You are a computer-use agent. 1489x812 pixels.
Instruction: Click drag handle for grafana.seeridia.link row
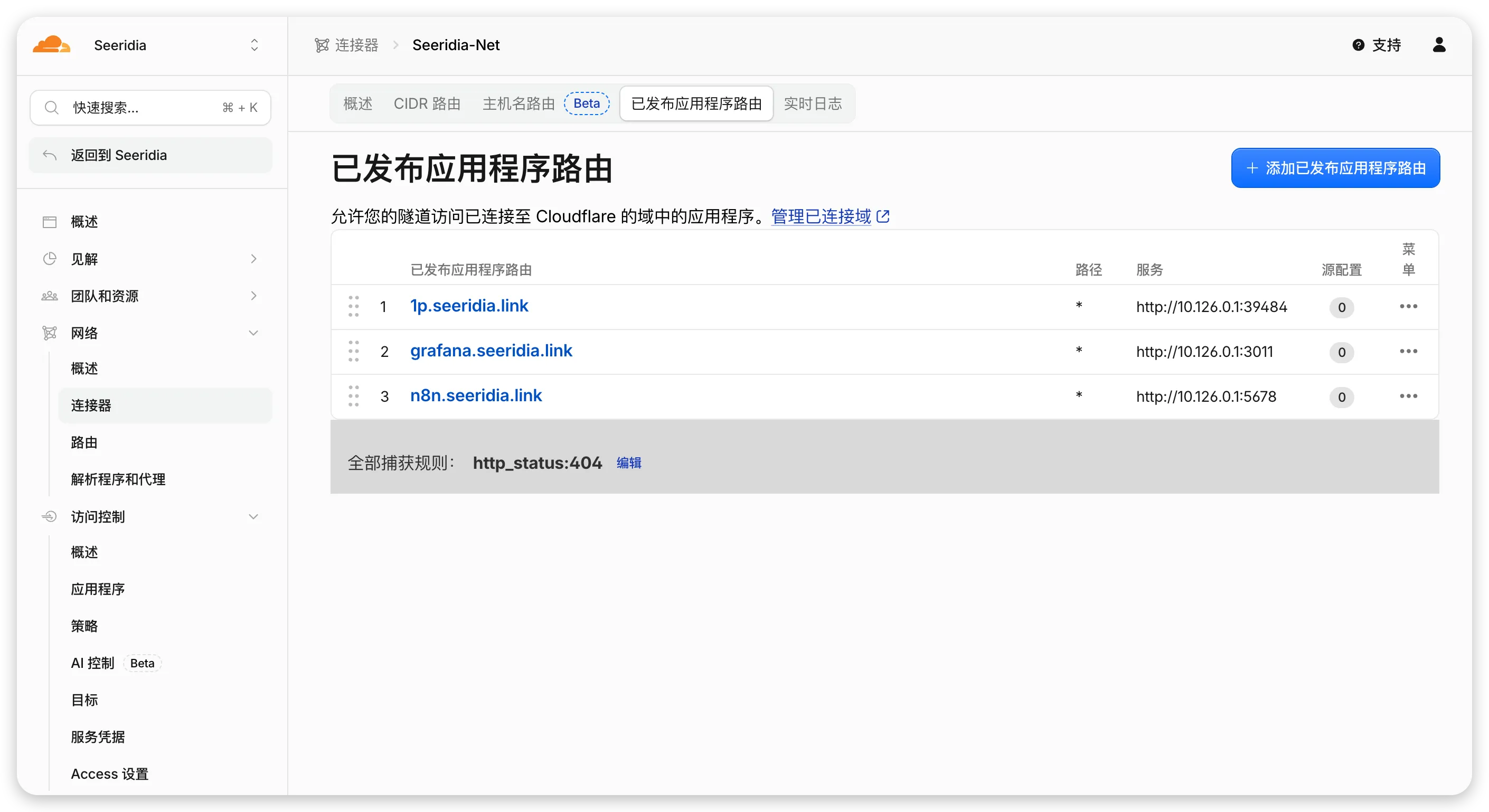pos(354,352)
